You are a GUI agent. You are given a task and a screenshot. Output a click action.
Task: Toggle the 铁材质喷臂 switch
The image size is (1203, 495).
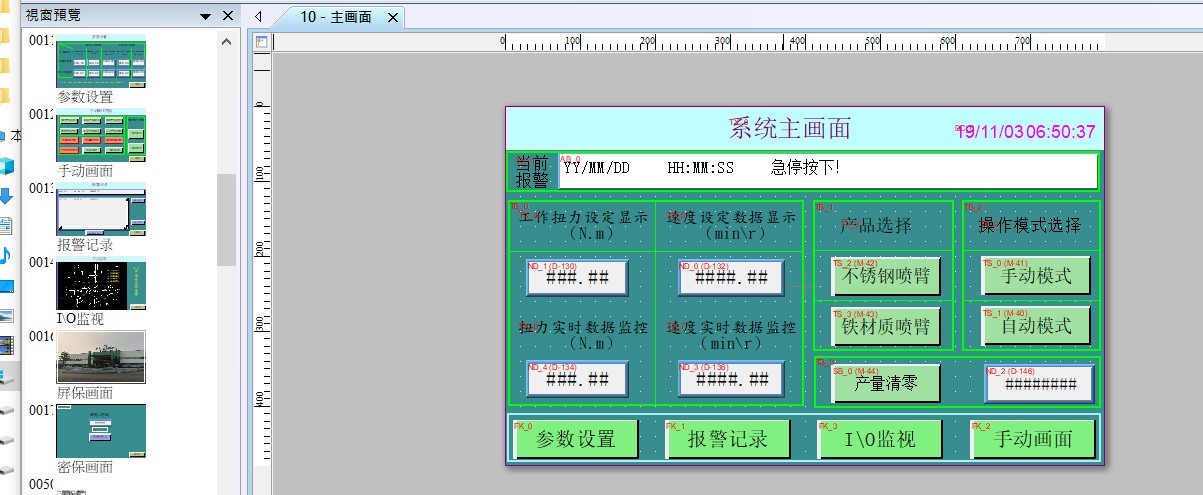[885, 326]
